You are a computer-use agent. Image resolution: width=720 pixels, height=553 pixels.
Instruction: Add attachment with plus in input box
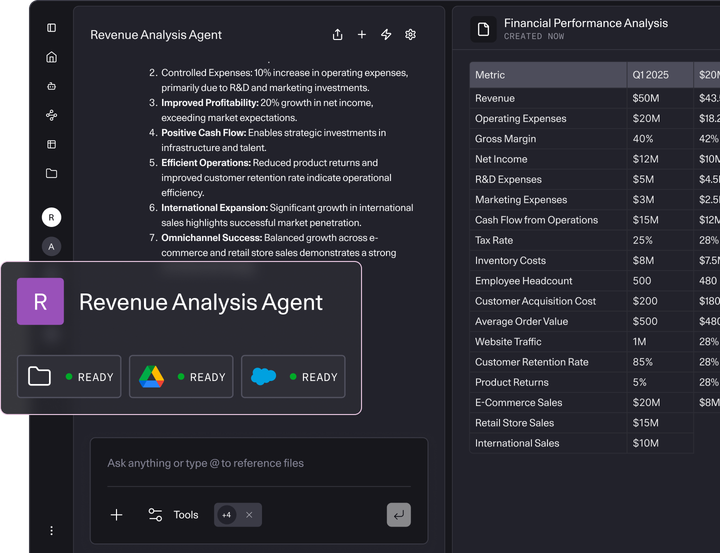(x=117, y=514)
